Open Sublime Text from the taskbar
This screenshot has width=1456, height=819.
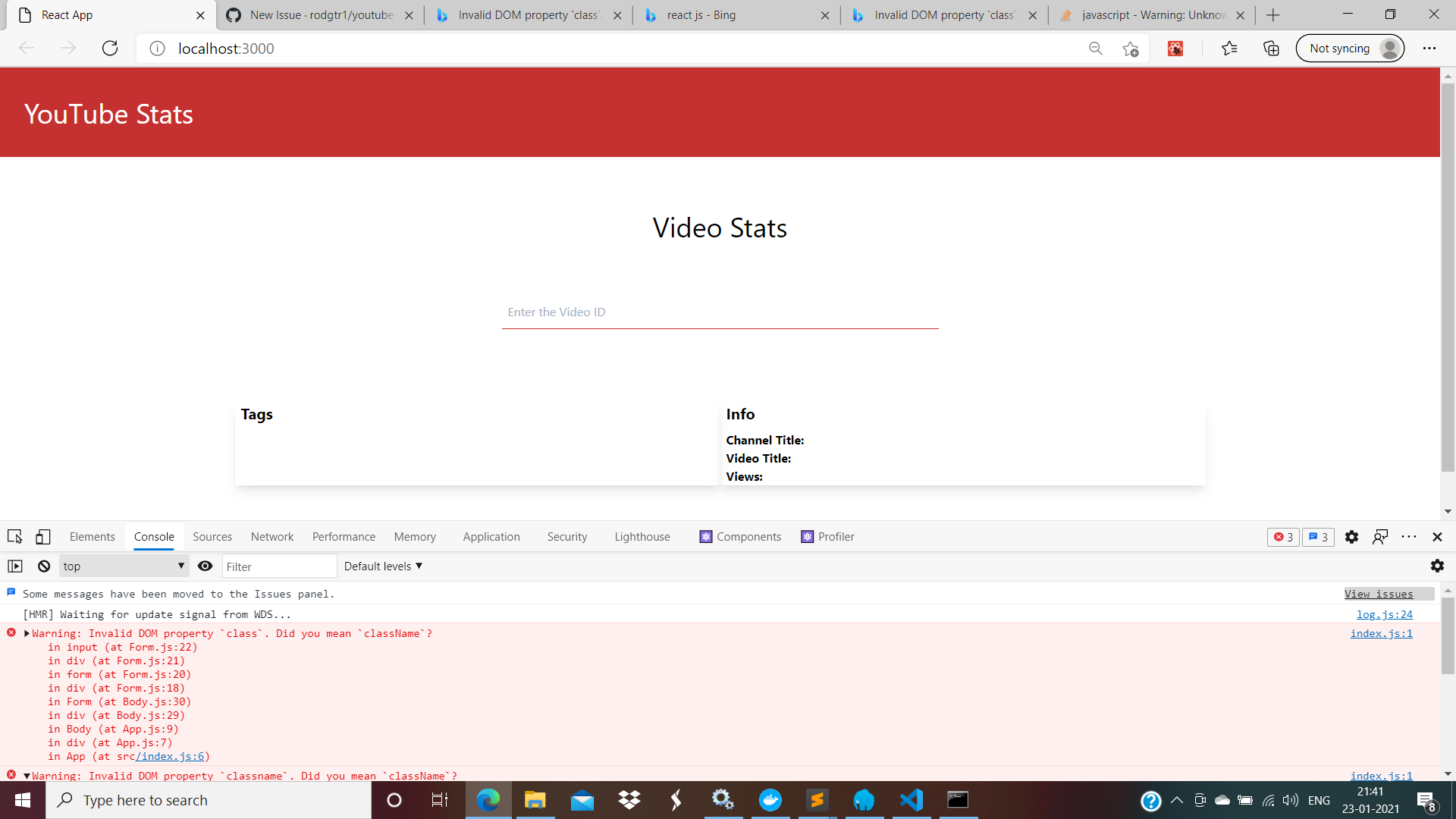tap(817, 800)
